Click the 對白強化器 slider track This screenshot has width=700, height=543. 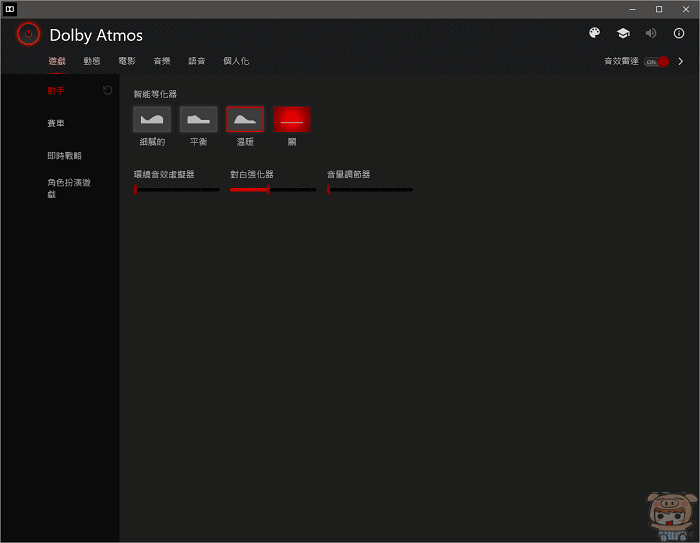[273, 190]
